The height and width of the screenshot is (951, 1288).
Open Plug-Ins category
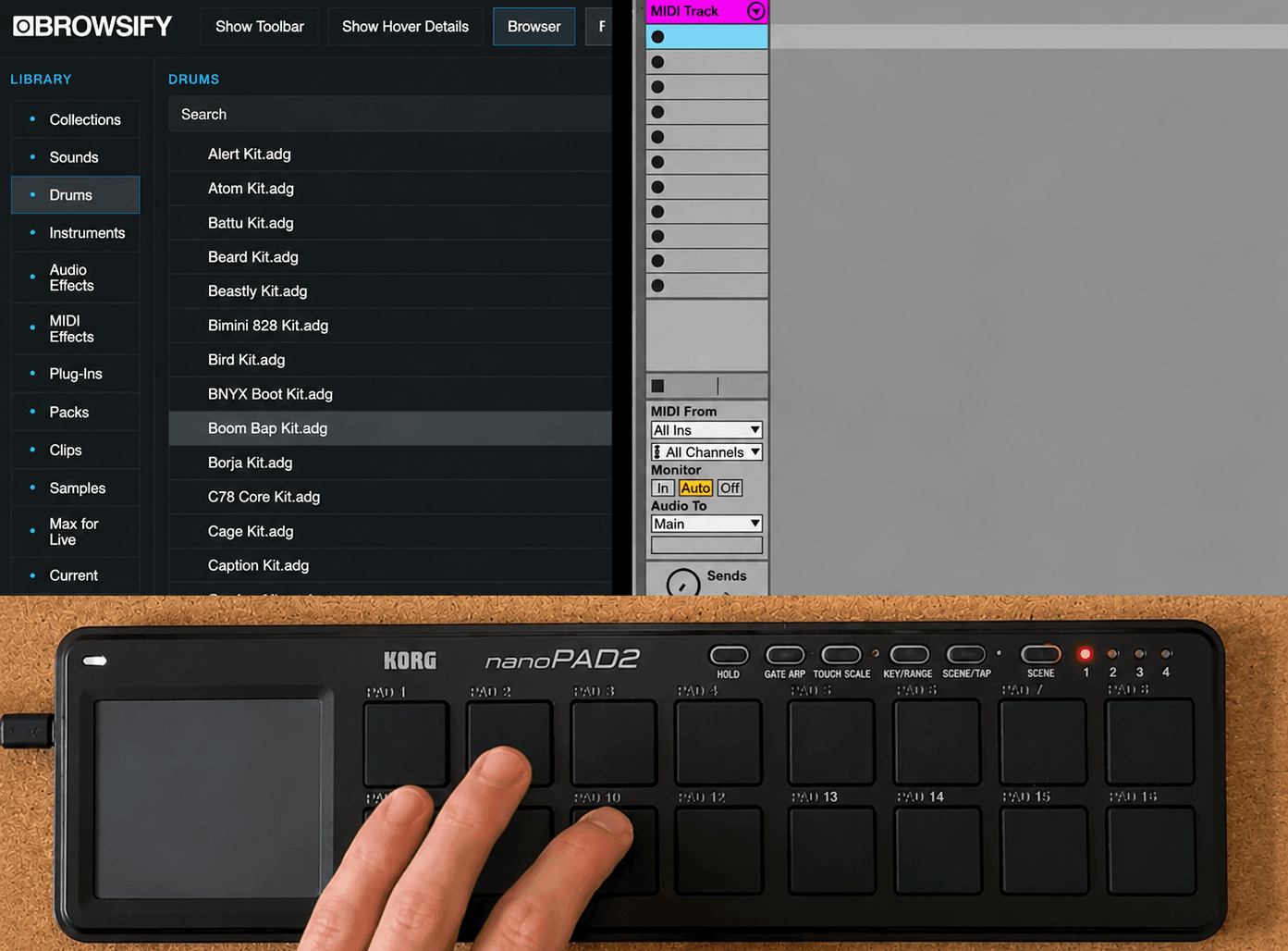(76, 374)
